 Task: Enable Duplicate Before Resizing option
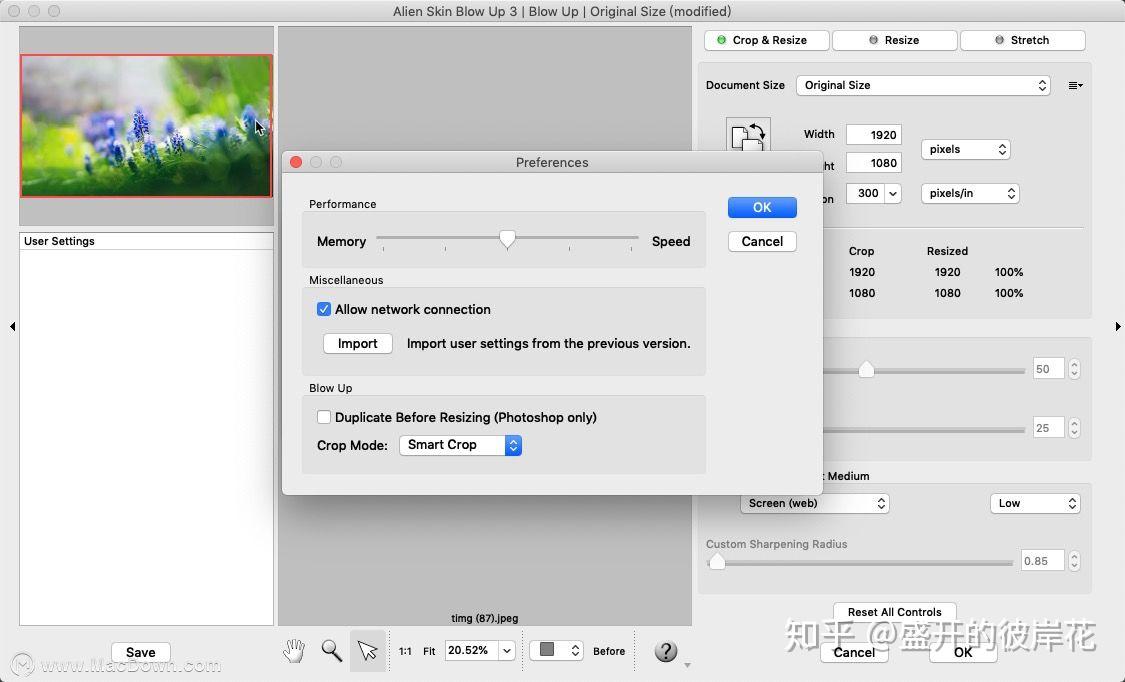(x=324, y=417)
